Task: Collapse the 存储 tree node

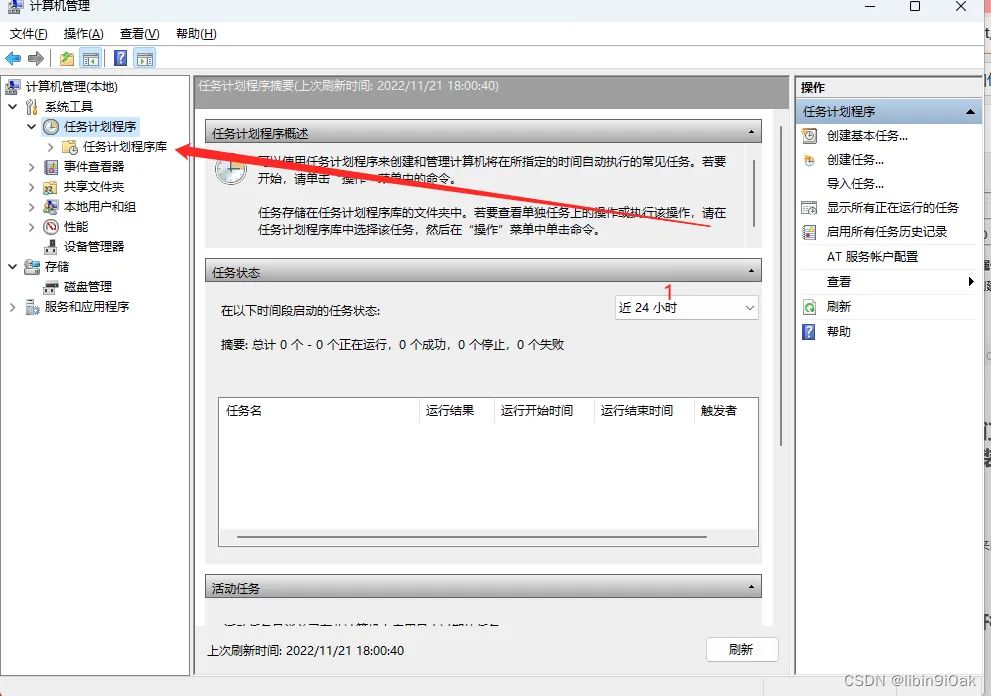Action: click(13, 267)
